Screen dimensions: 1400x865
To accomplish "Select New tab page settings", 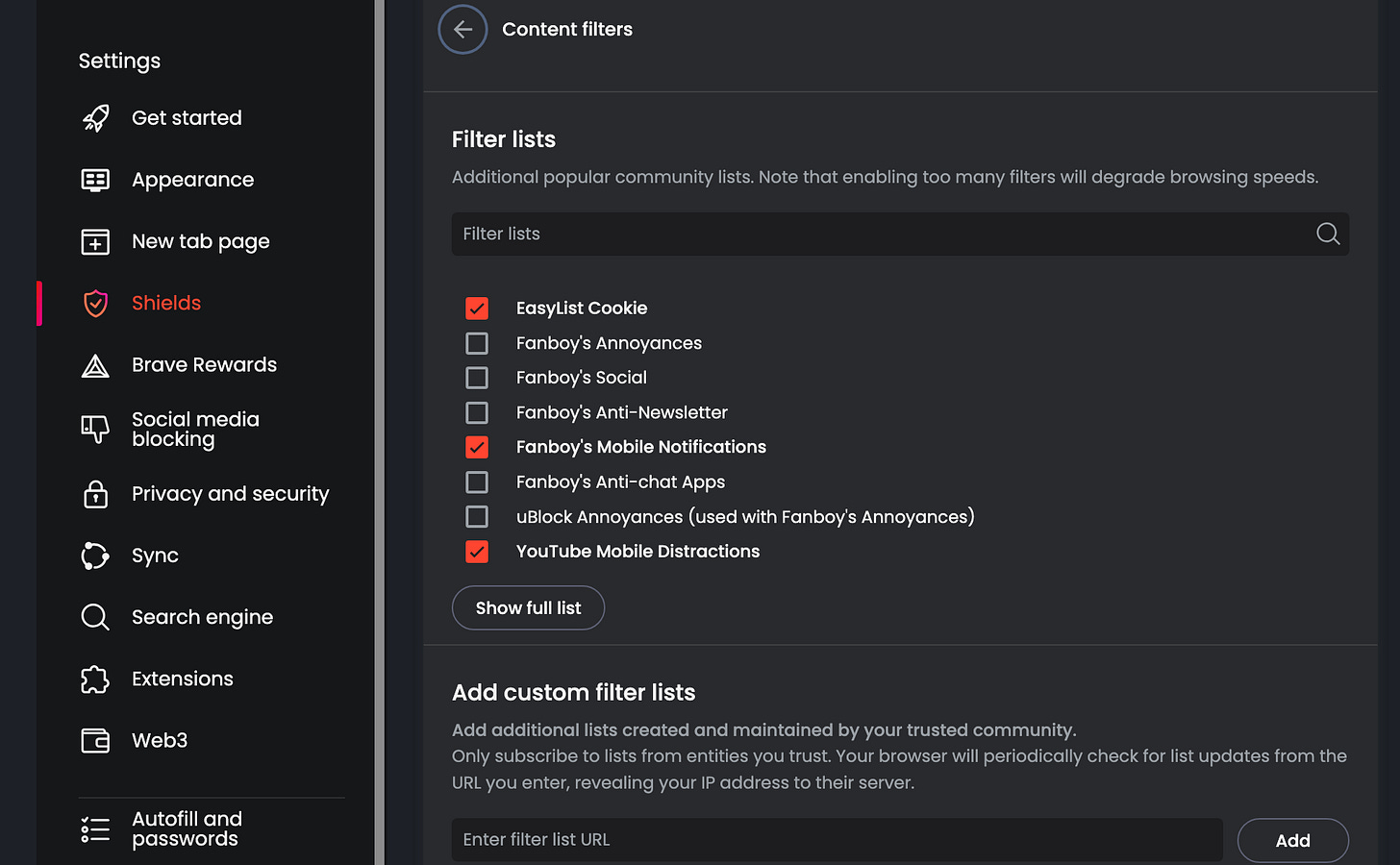I will pyautogui.click(x=200, y=241).
